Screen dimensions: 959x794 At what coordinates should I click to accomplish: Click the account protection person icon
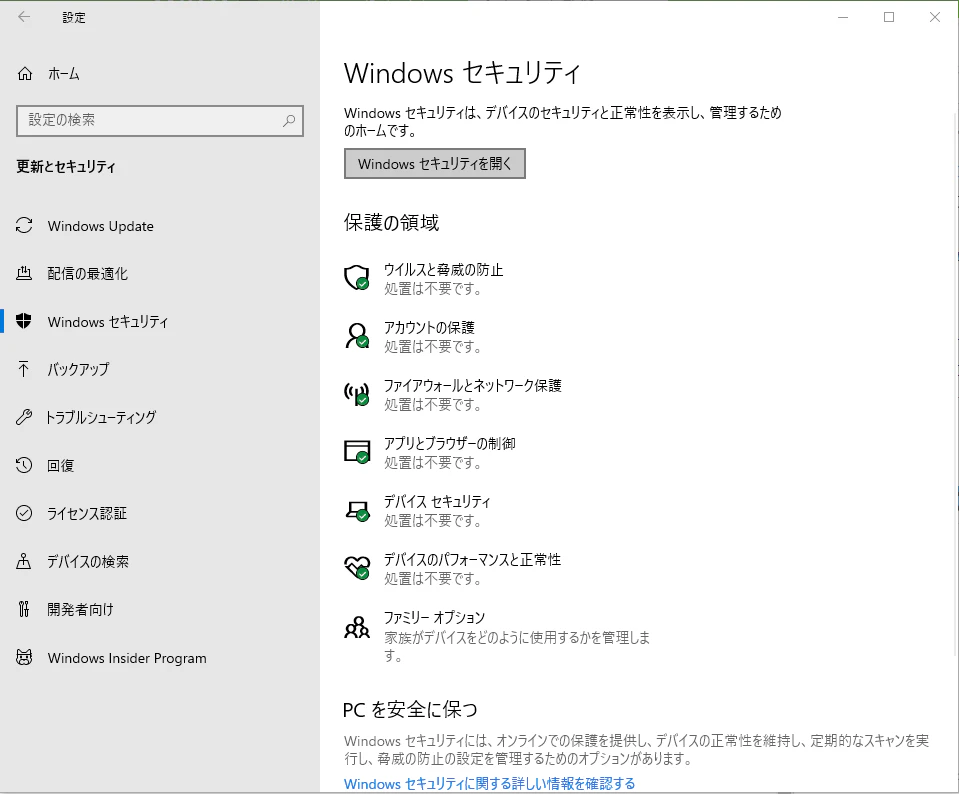tap(357, 335)
